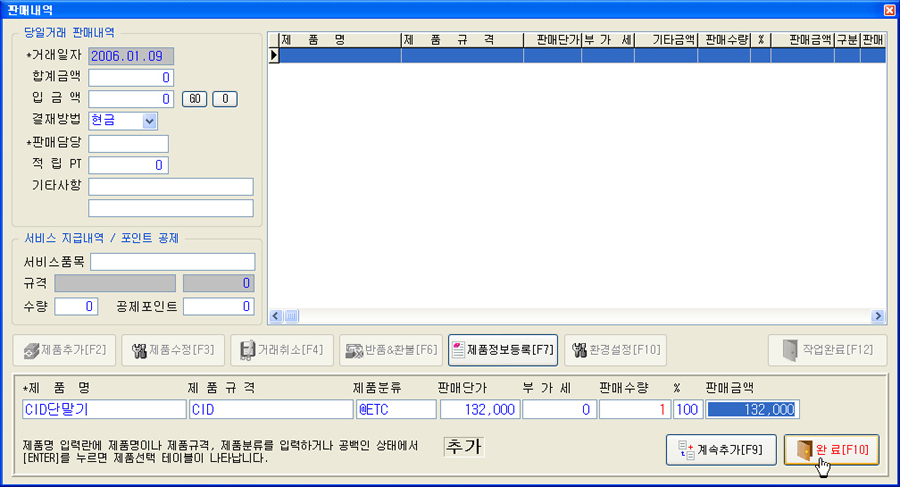Click the 판매수량 column header in grid
The width and height of the screenshot is (900, 487).
(724, 40)
